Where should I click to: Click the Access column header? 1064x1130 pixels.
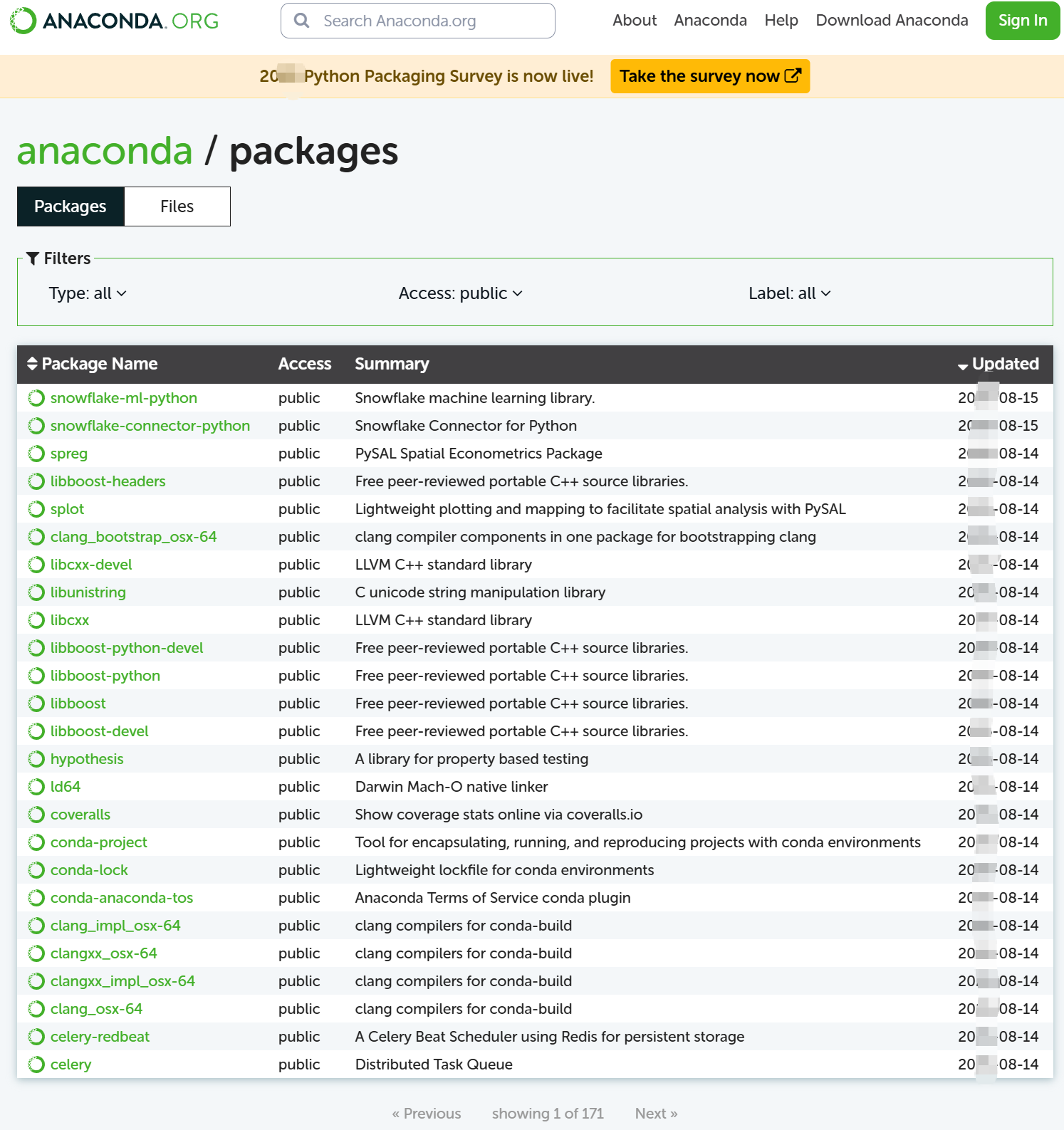305,364
